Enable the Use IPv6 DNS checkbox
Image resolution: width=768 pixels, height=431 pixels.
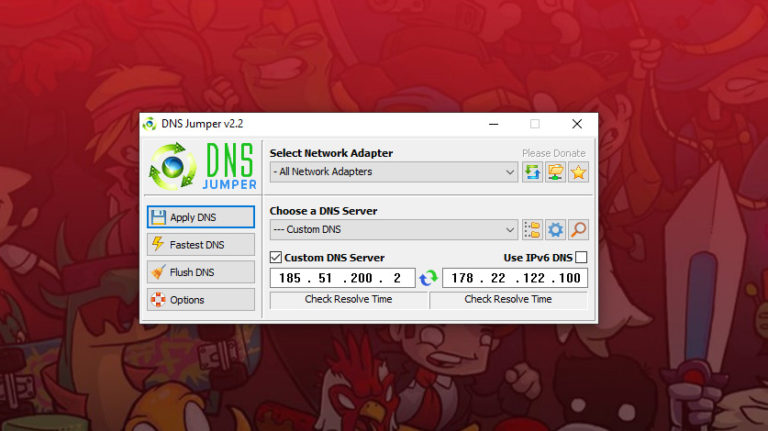(x=581, y=258)
